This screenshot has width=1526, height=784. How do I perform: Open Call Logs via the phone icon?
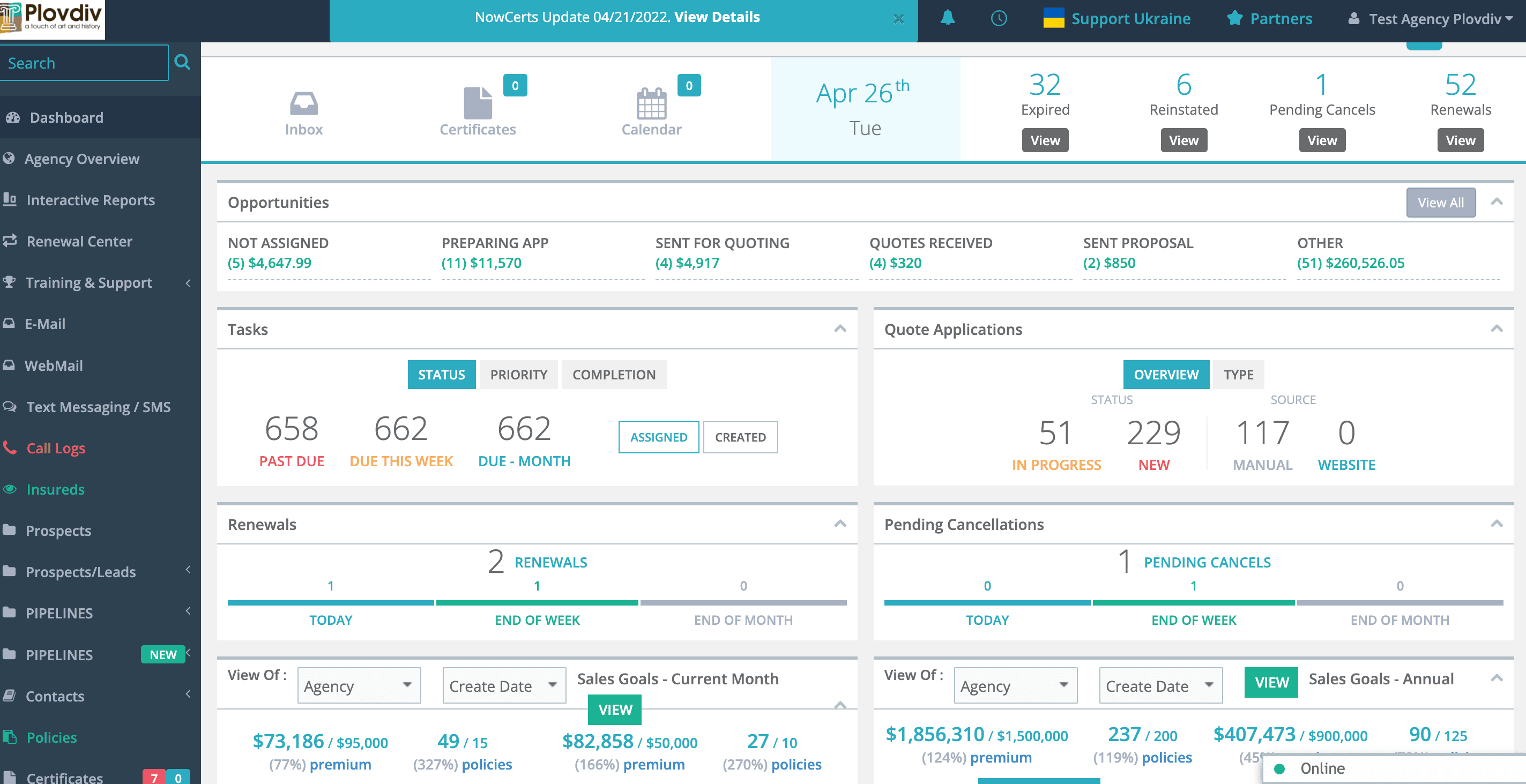tap(11, 448)
